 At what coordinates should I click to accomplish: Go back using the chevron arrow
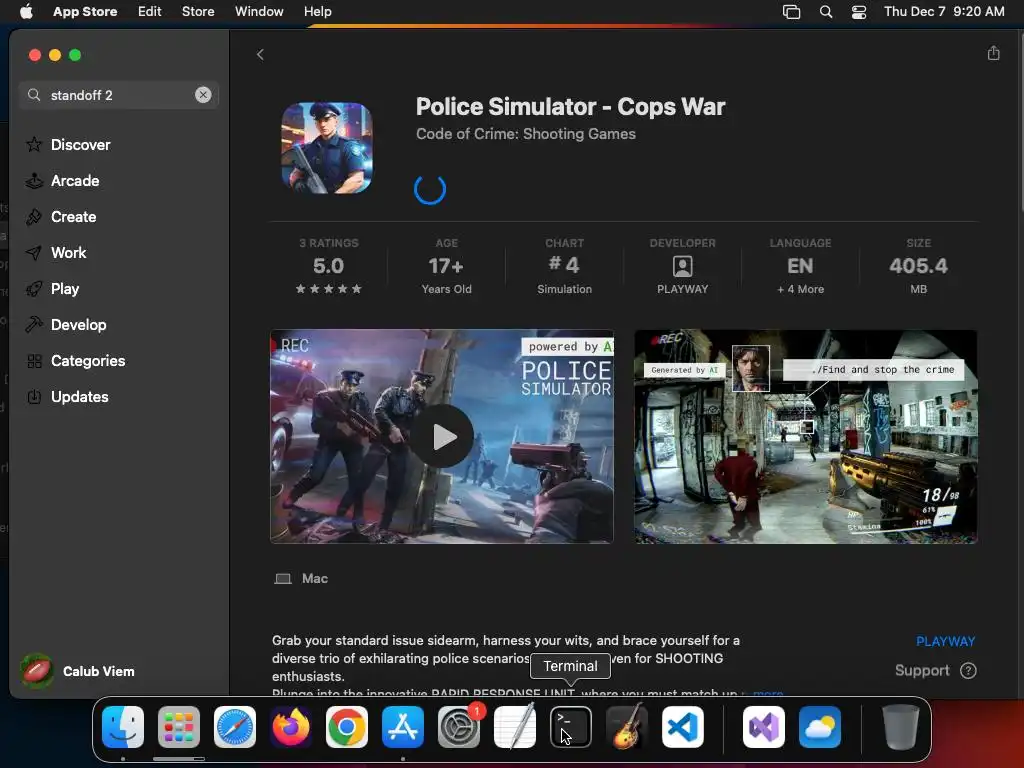pyautogui.click(x=260, y=55)
